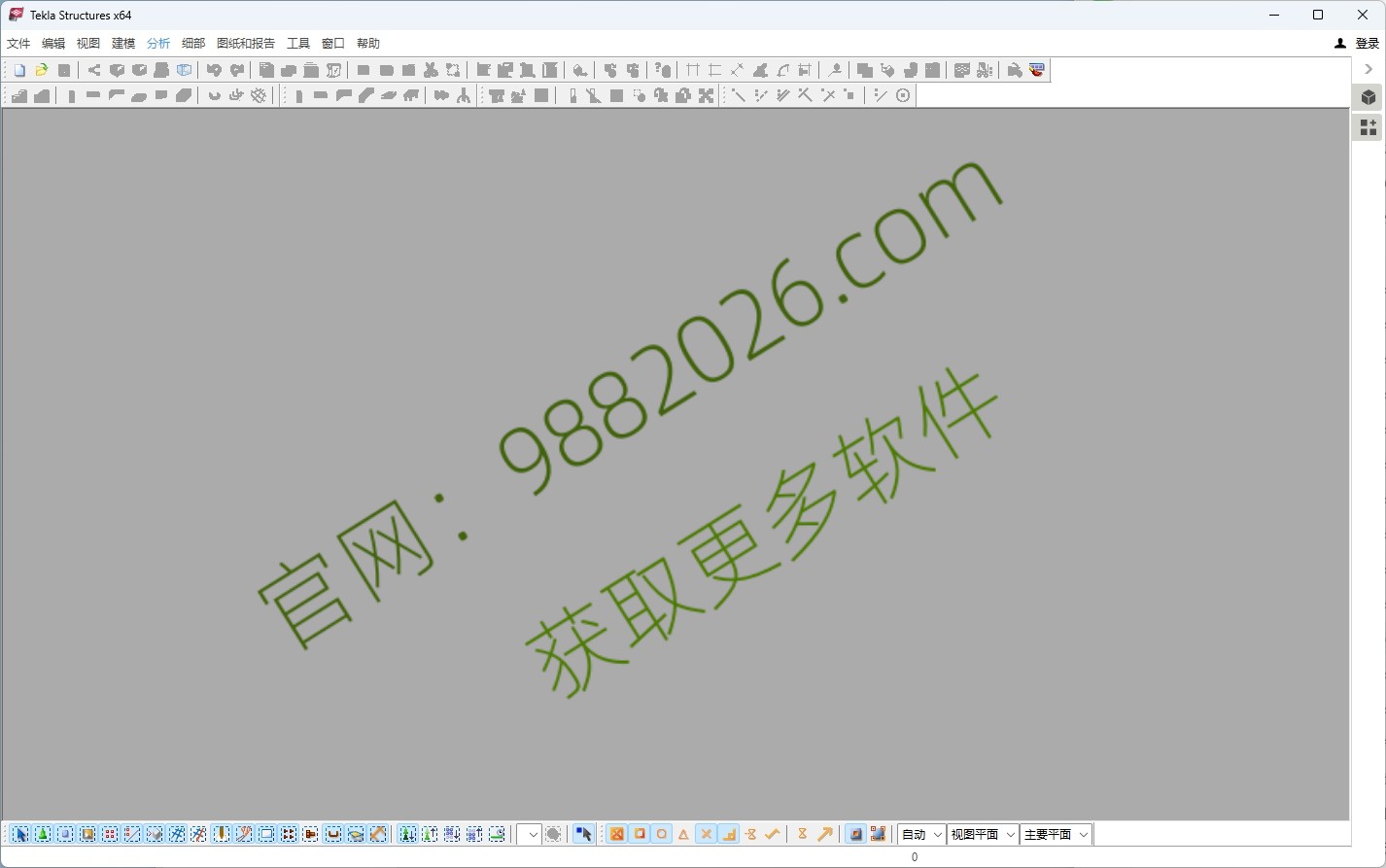Open the empty selection filter dropdown
1386x868 pixels.
click(x=529, y=834)
